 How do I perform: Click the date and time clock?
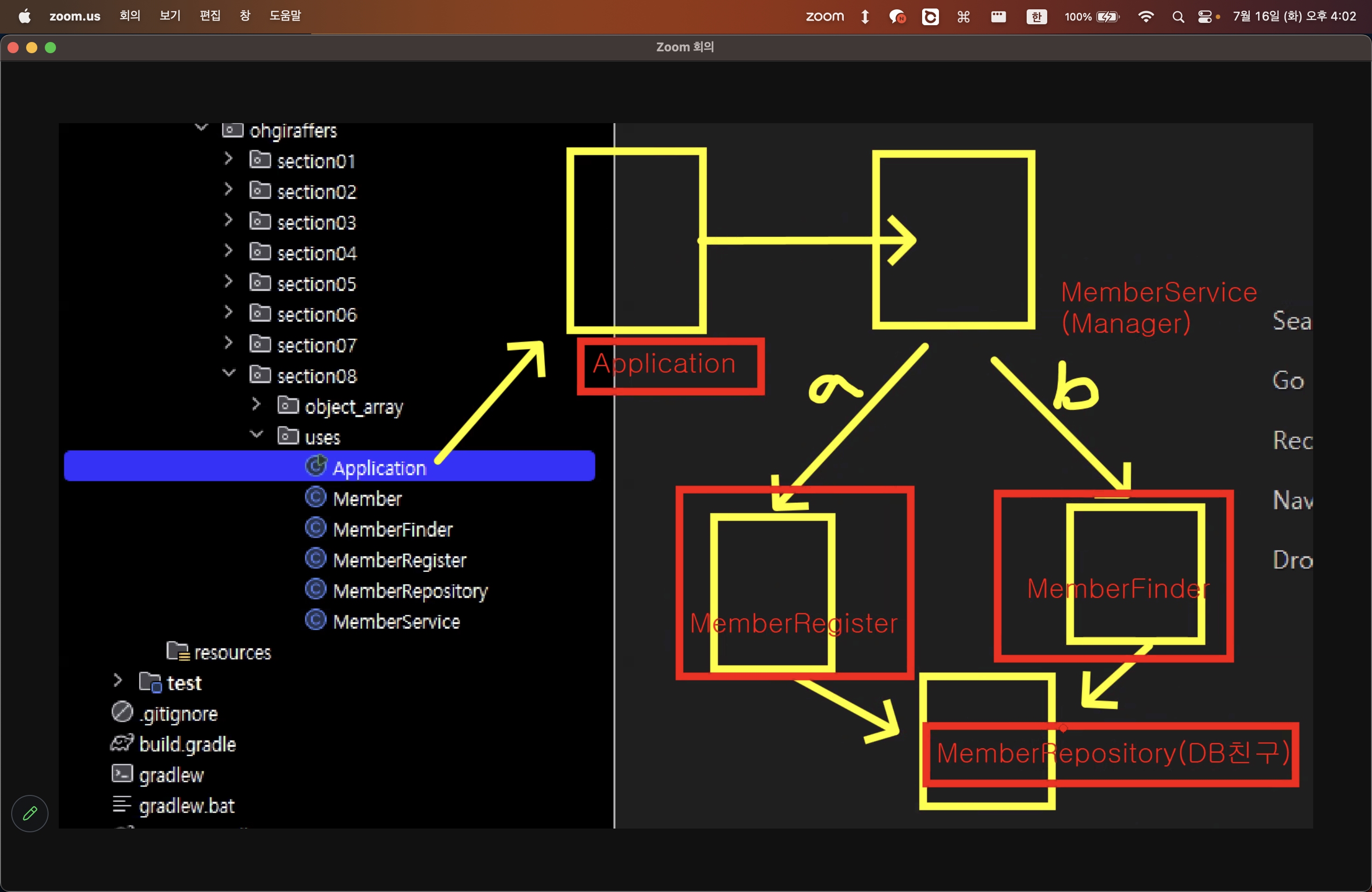1294,17
